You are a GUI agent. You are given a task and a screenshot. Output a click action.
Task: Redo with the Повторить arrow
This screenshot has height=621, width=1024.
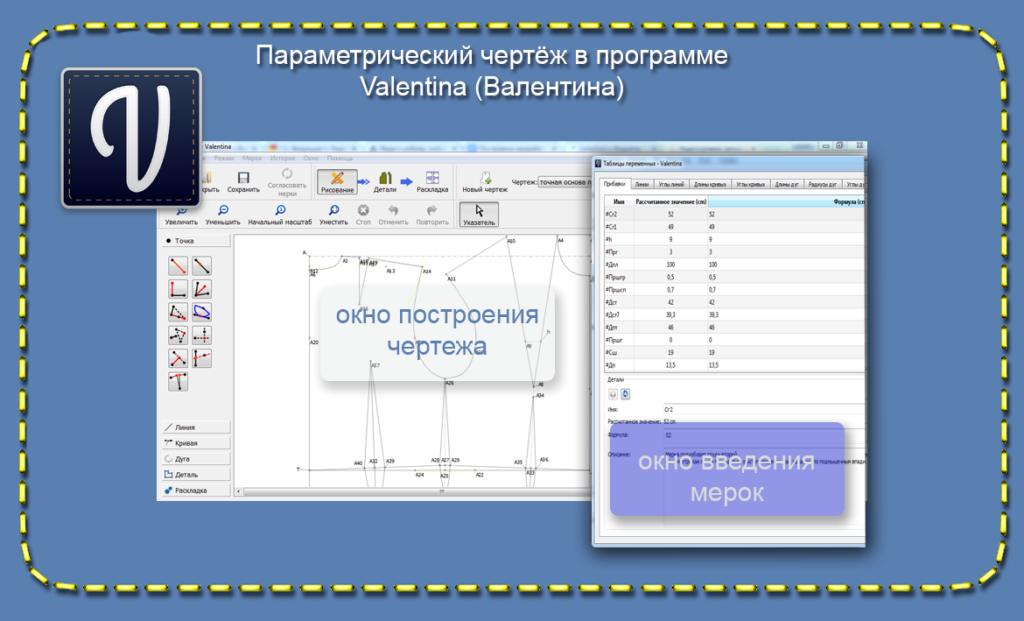click(432, 215)
